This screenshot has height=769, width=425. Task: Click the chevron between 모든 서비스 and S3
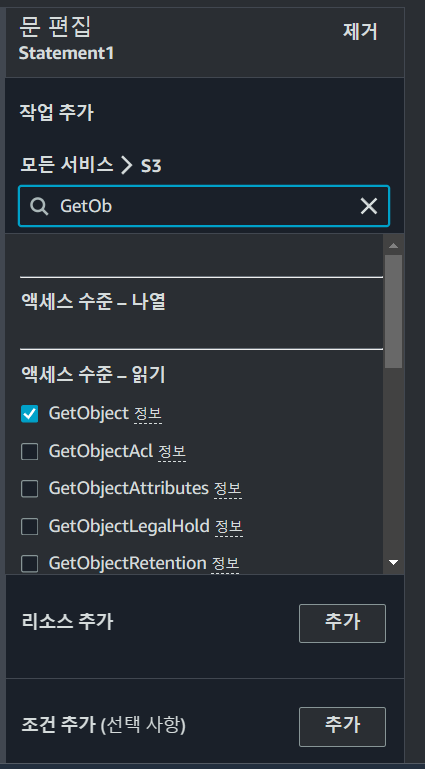tap(127, 166)
